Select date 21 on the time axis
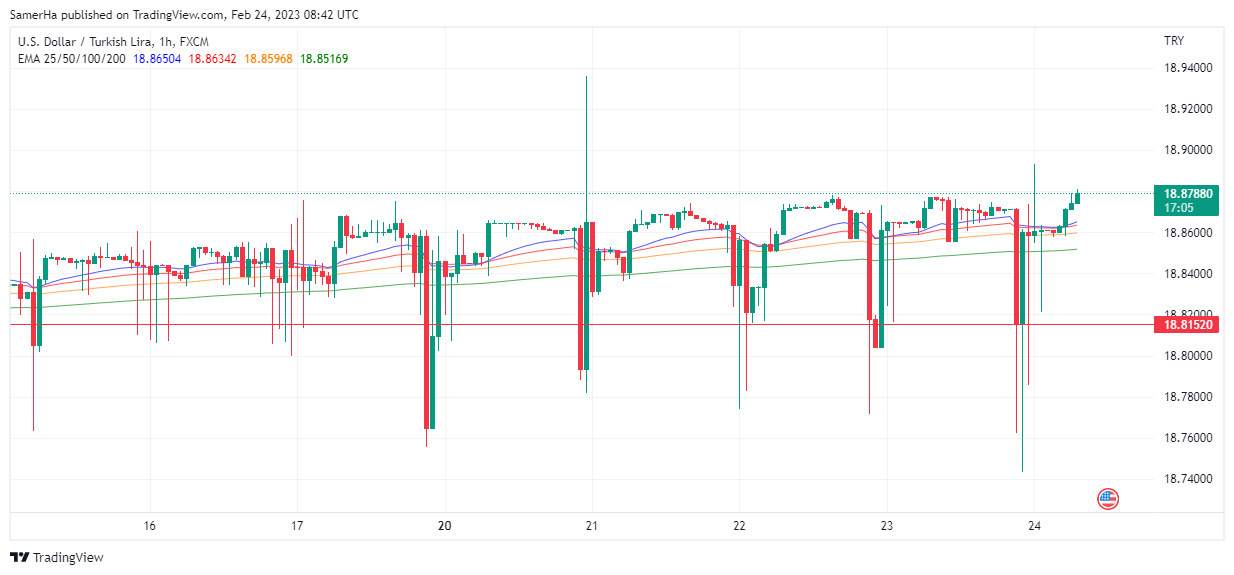 click(x=592, y=526)
